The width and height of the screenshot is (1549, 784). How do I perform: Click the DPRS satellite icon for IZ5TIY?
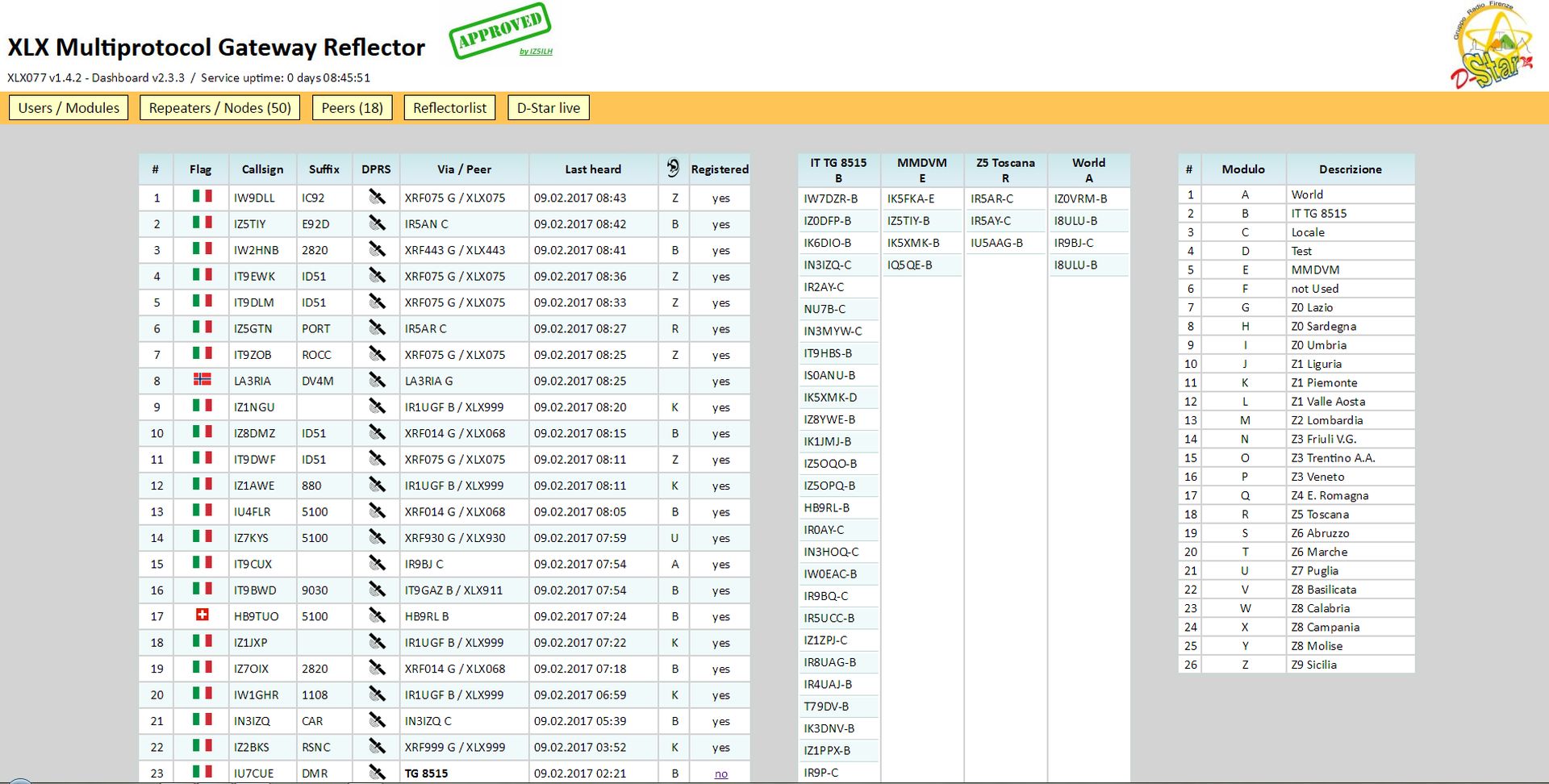377,223
